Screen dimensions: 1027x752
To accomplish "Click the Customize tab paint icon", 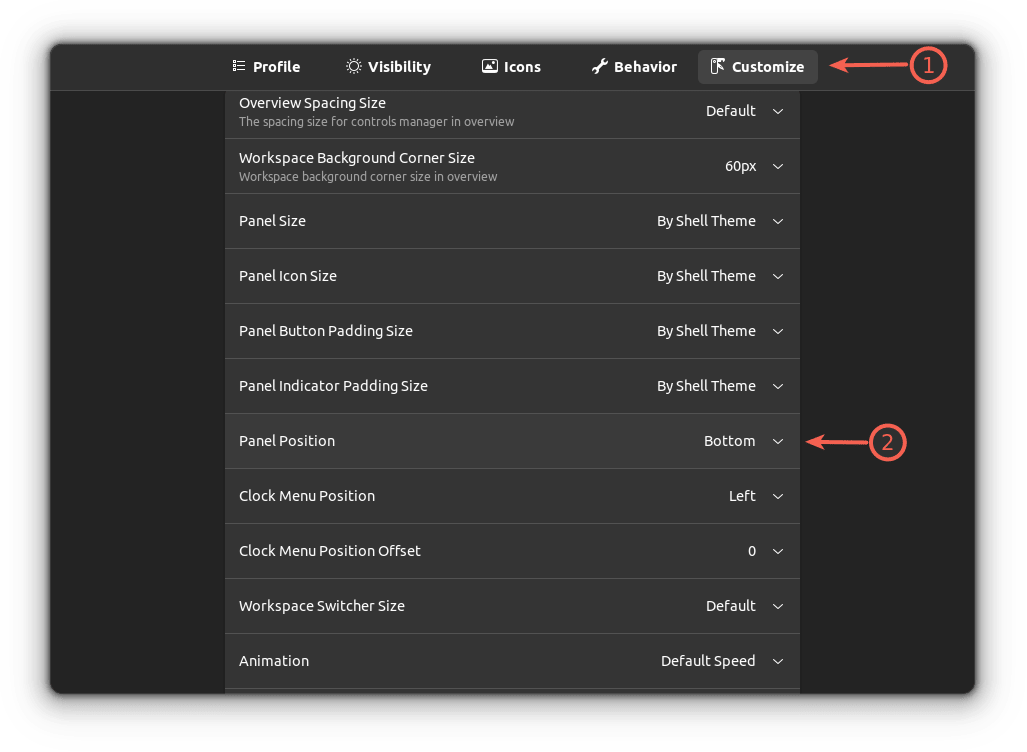I will 717,66.
